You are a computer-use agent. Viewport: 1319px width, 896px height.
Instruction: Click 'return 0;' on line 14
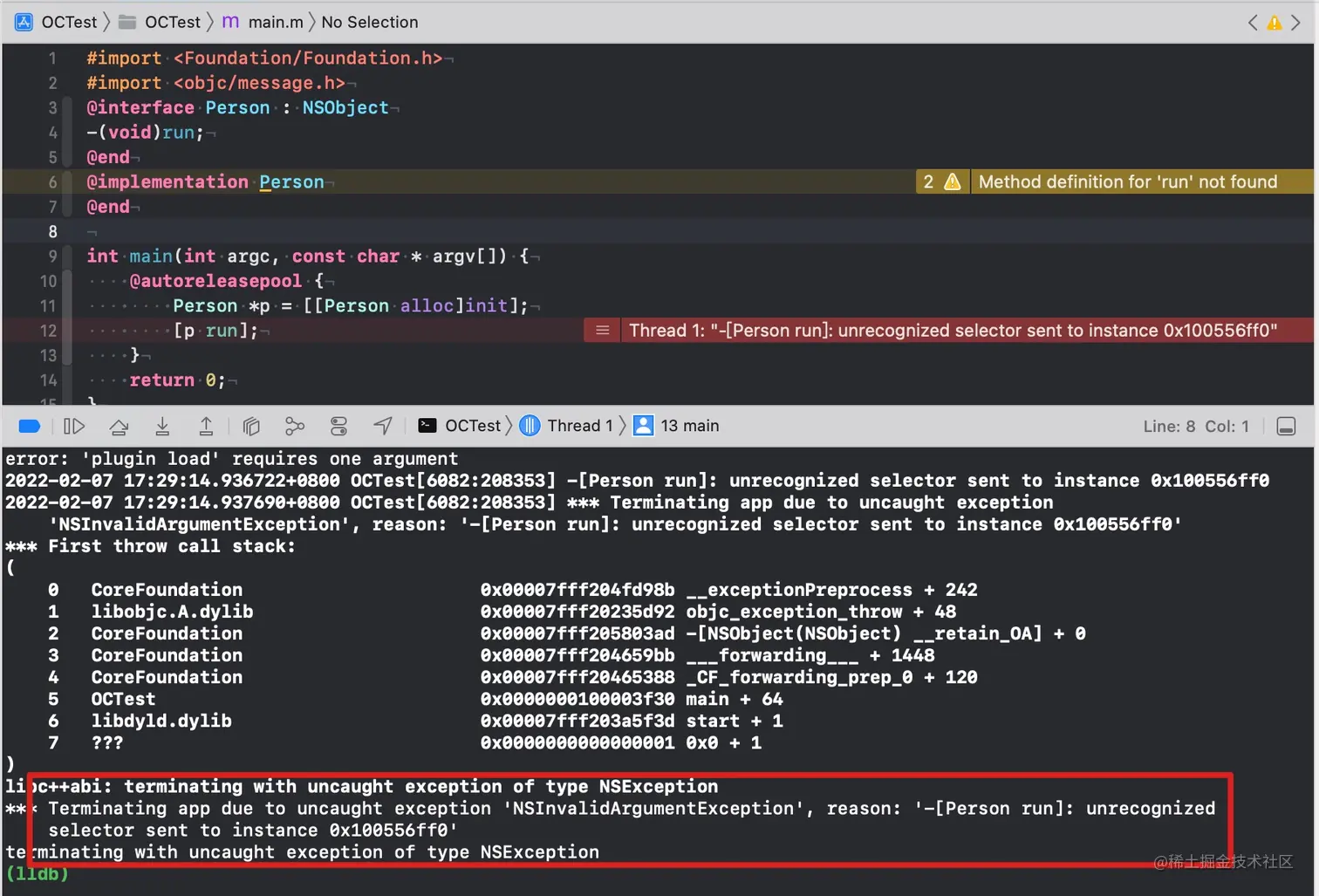178,380
